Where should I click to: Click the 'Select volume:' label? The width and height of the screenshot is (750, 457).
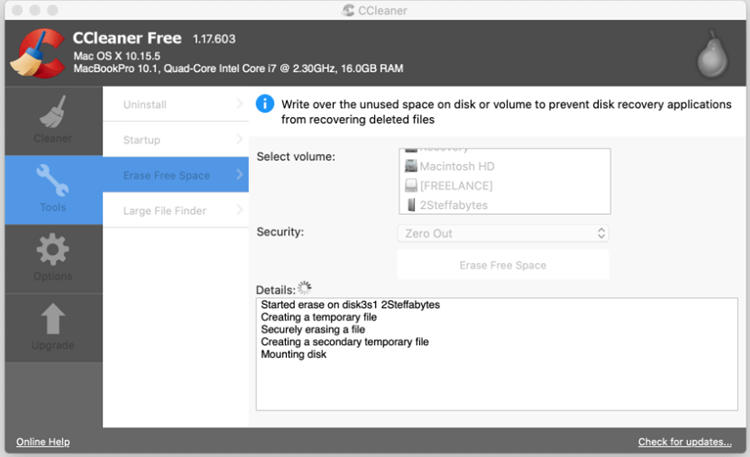(x=296, y=156)
